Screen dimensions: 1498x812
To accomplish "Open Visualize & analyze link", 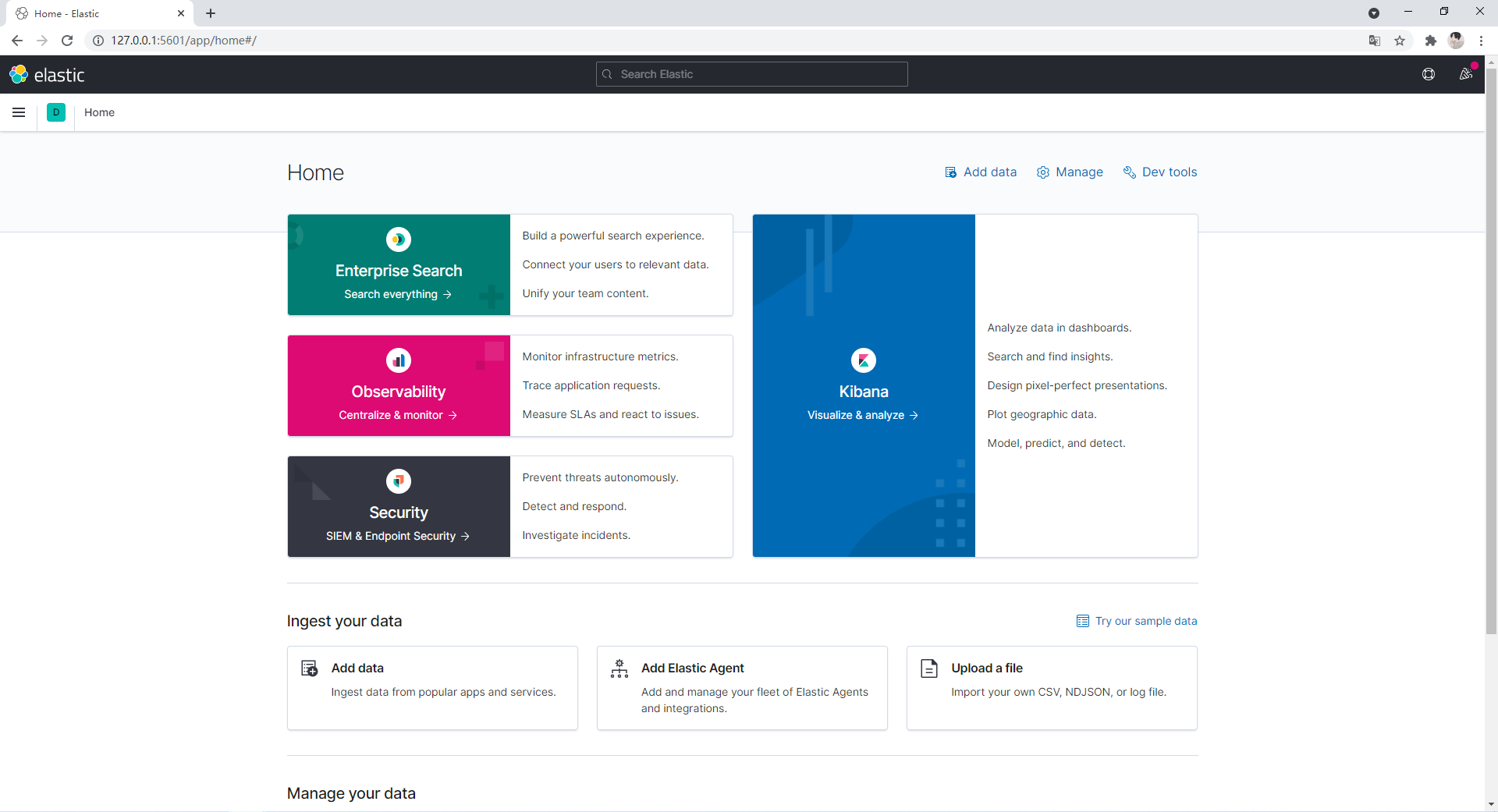I will pos(863,415).
